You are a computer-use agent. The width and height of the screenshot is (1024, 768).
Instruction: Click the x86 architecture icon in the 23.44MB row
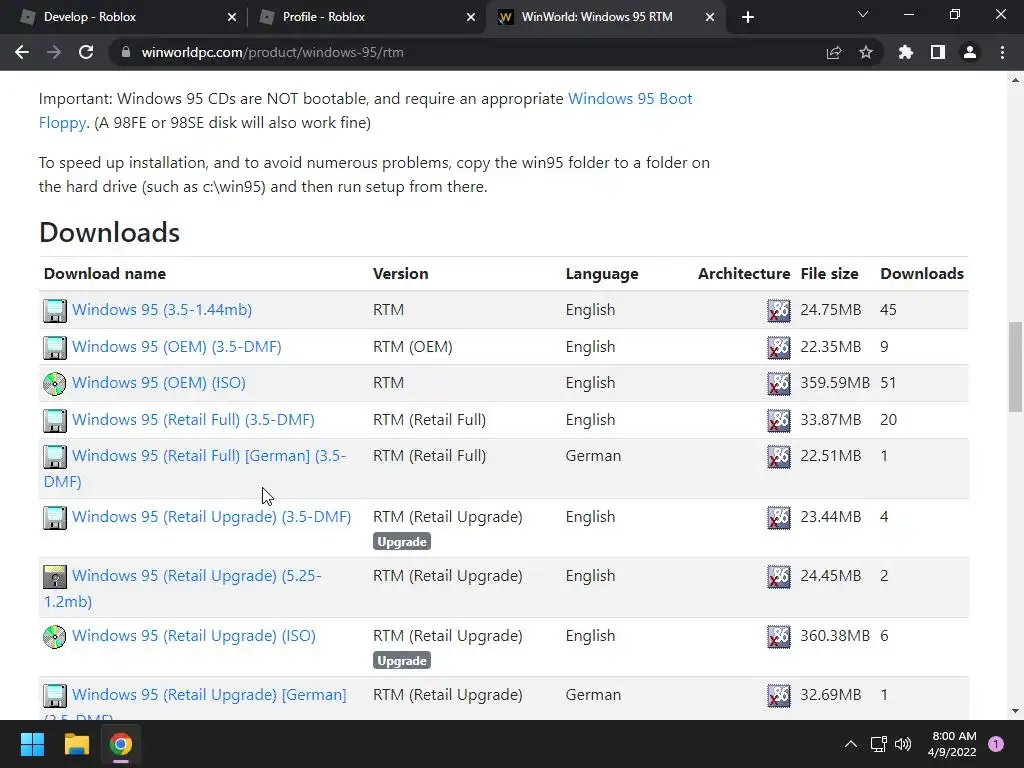point(778,518)
